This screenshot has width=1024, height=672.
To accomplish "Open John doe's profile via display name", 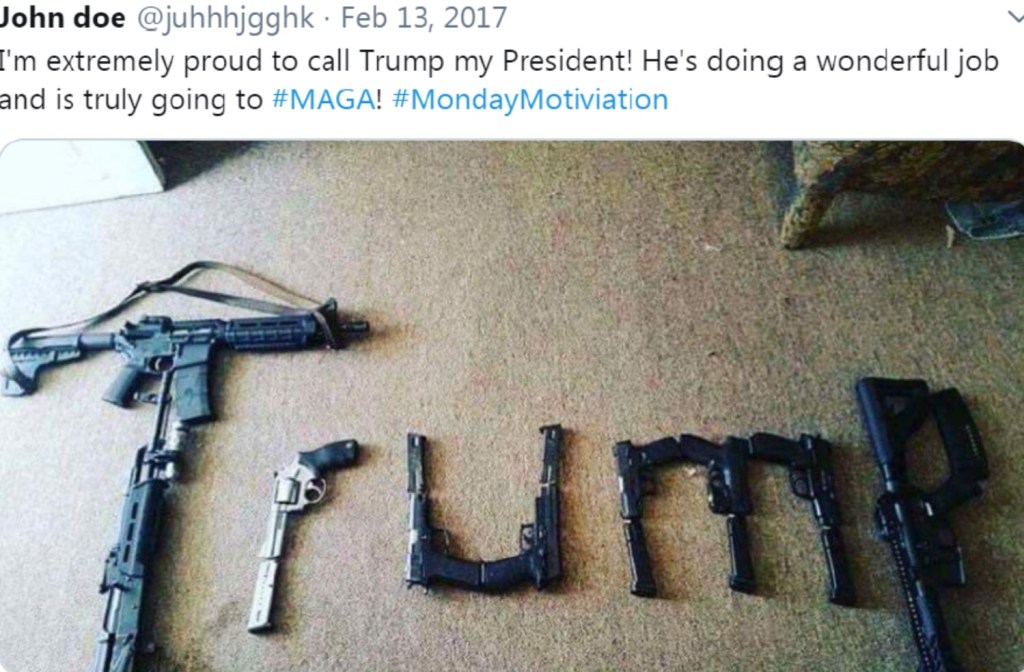I will (62, 18).
